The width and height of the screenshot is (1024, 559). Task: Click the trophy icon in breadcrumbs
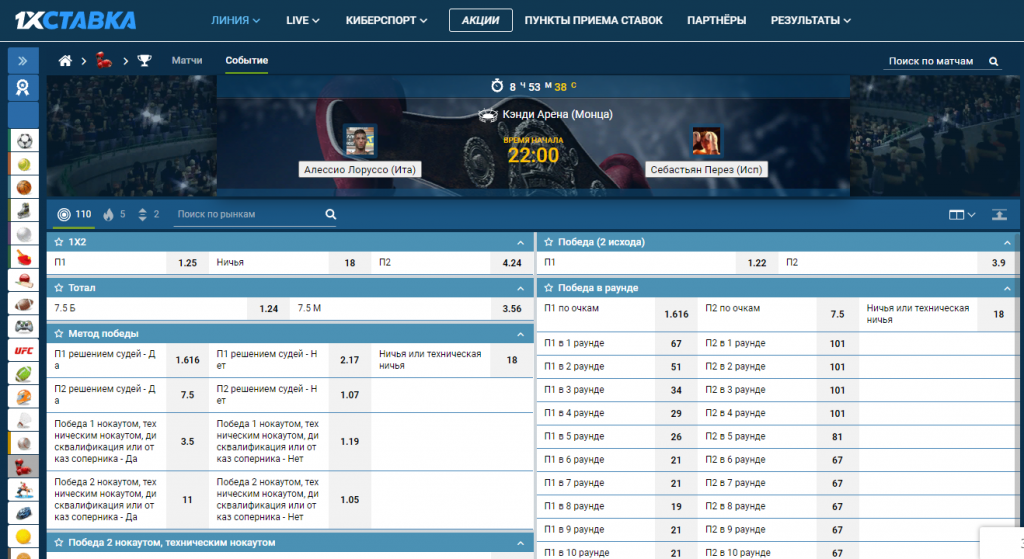tap(144, 61)
